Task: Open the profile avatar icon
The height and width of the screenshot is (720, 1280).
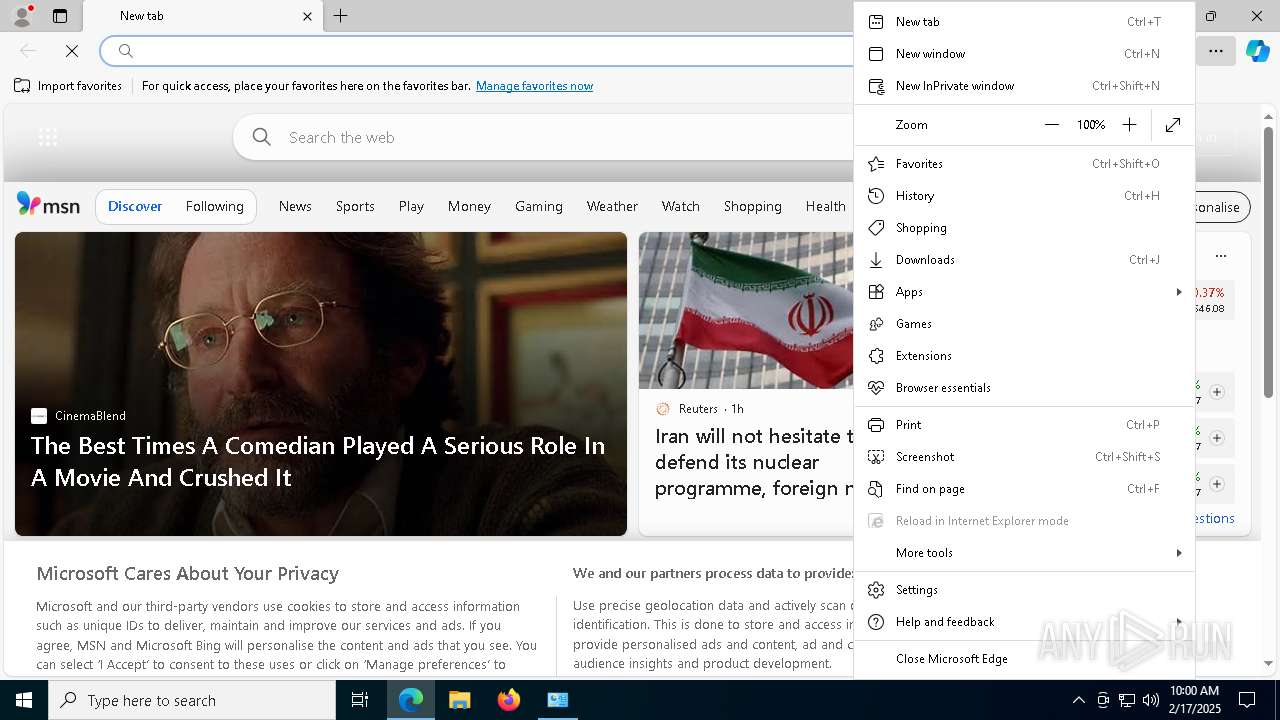Action: pos(21,16)
